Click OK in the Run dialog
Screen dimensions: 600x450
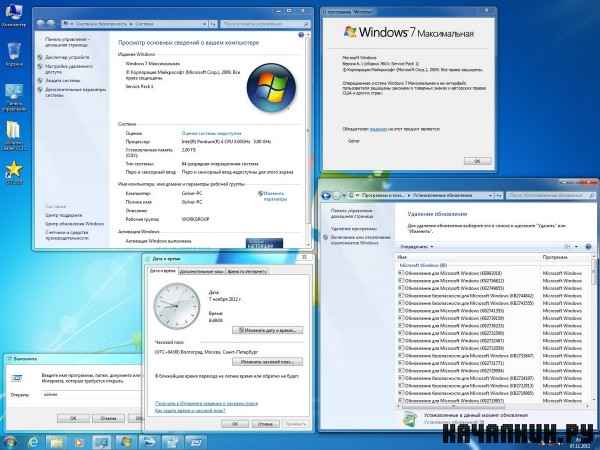73,418
